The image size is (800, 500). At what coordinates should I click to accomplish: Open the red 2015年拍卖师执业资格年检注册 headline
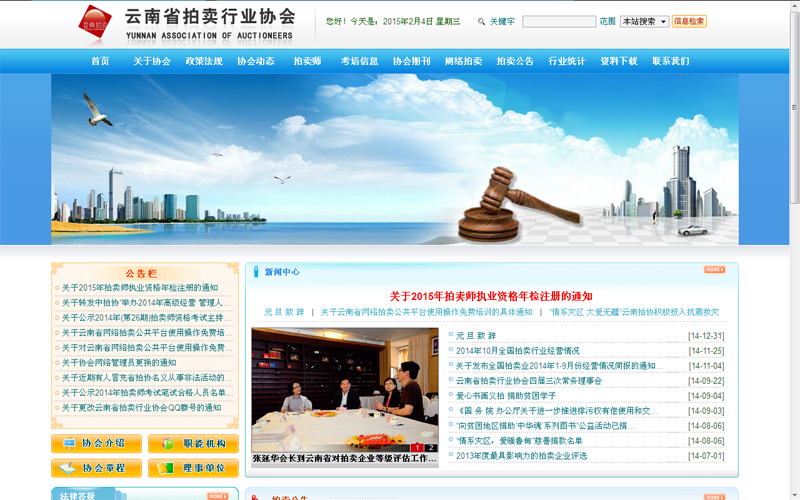click(x=491, y=296)
